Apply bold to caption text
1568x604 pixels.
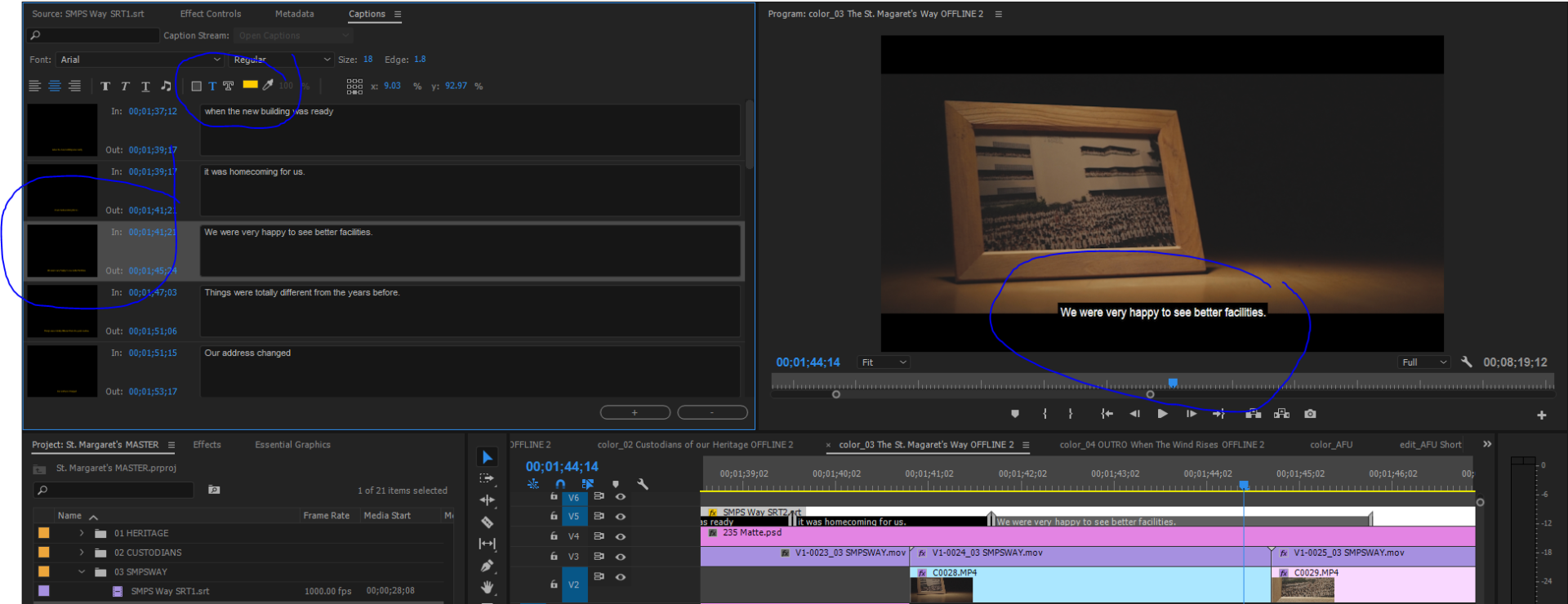point(105,86)
